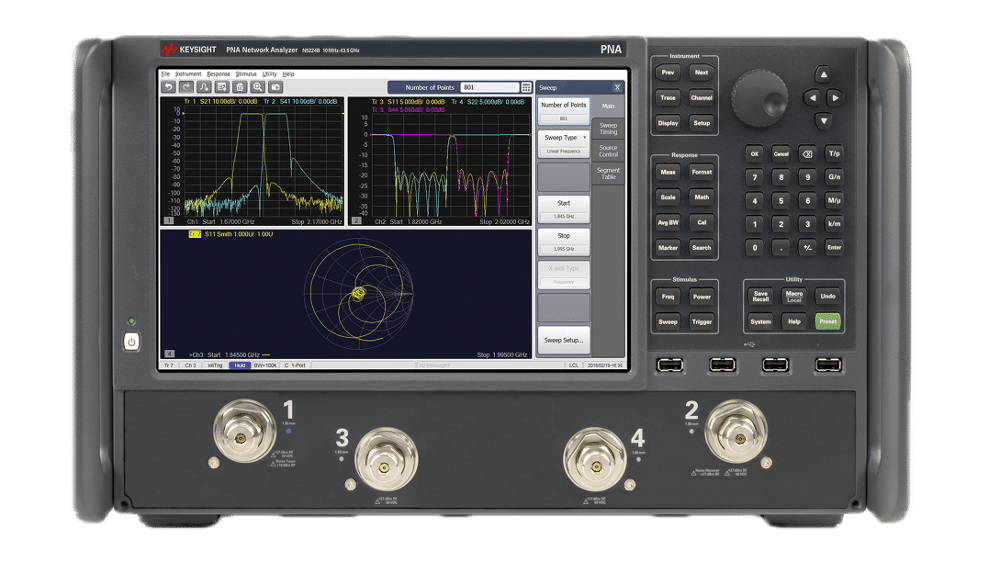Click the window 4 badge in the Smith chart
Viewport: 1000px width, 563px height.
[x=169, y=353]
